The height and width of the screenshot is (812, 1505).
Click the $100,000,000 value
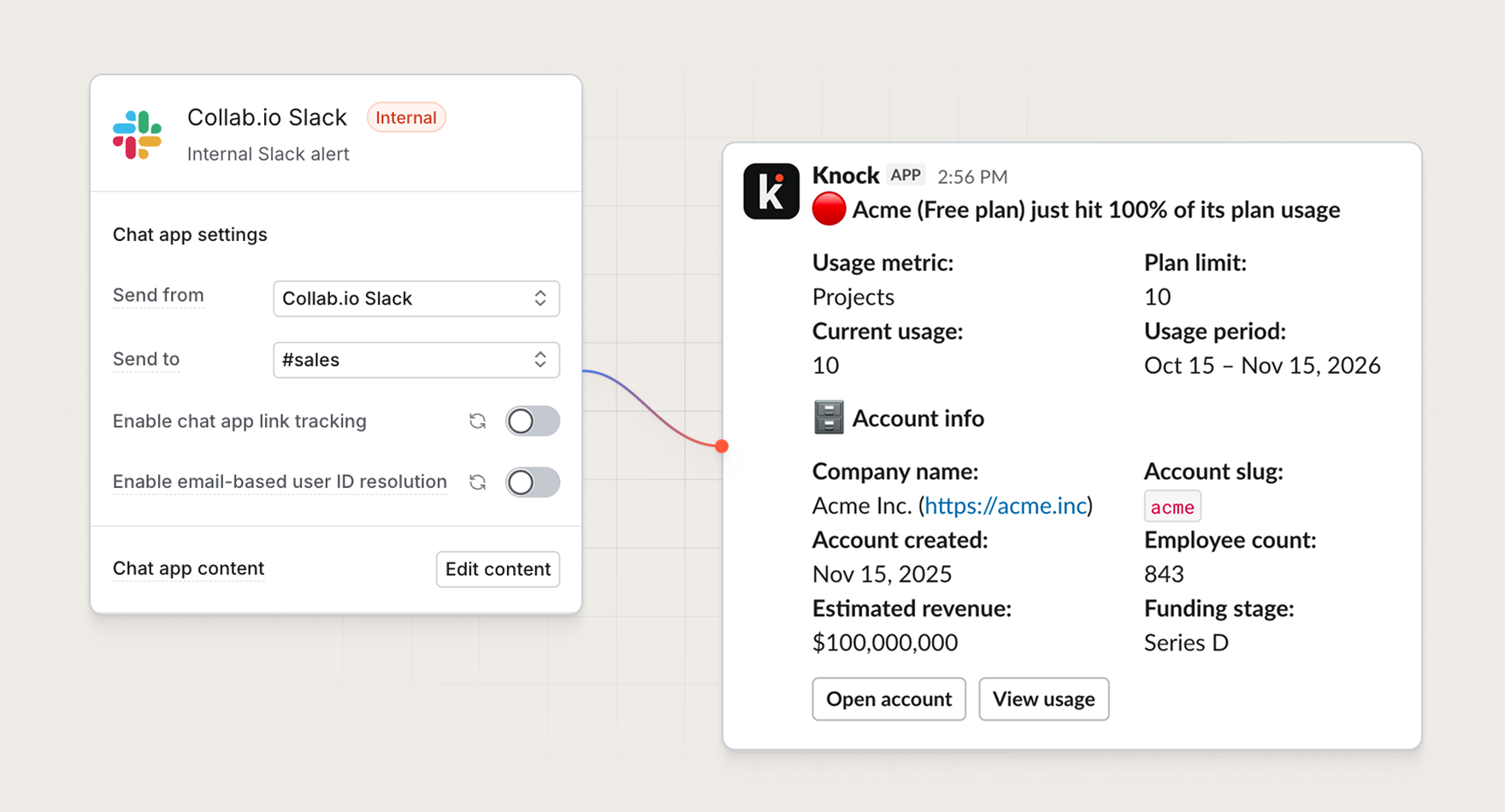pos(885,643)
